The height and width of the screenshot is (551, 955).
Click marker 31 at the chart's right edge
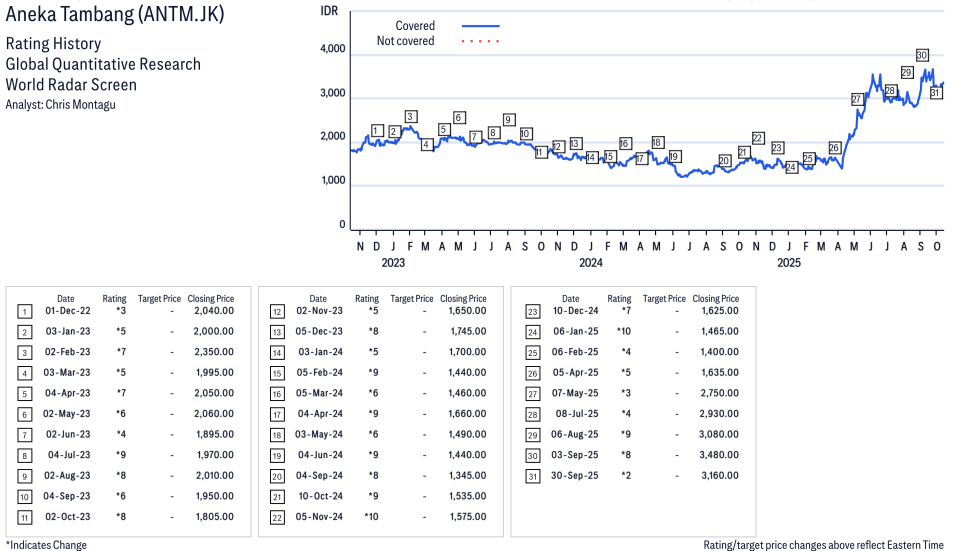(936, 93)
